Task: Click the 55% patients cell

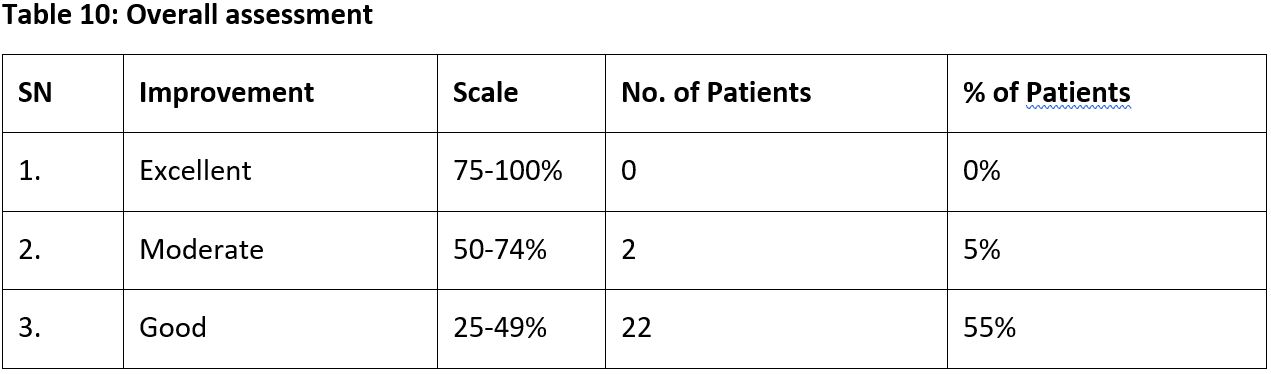Action: click(x=1106, y=328)
